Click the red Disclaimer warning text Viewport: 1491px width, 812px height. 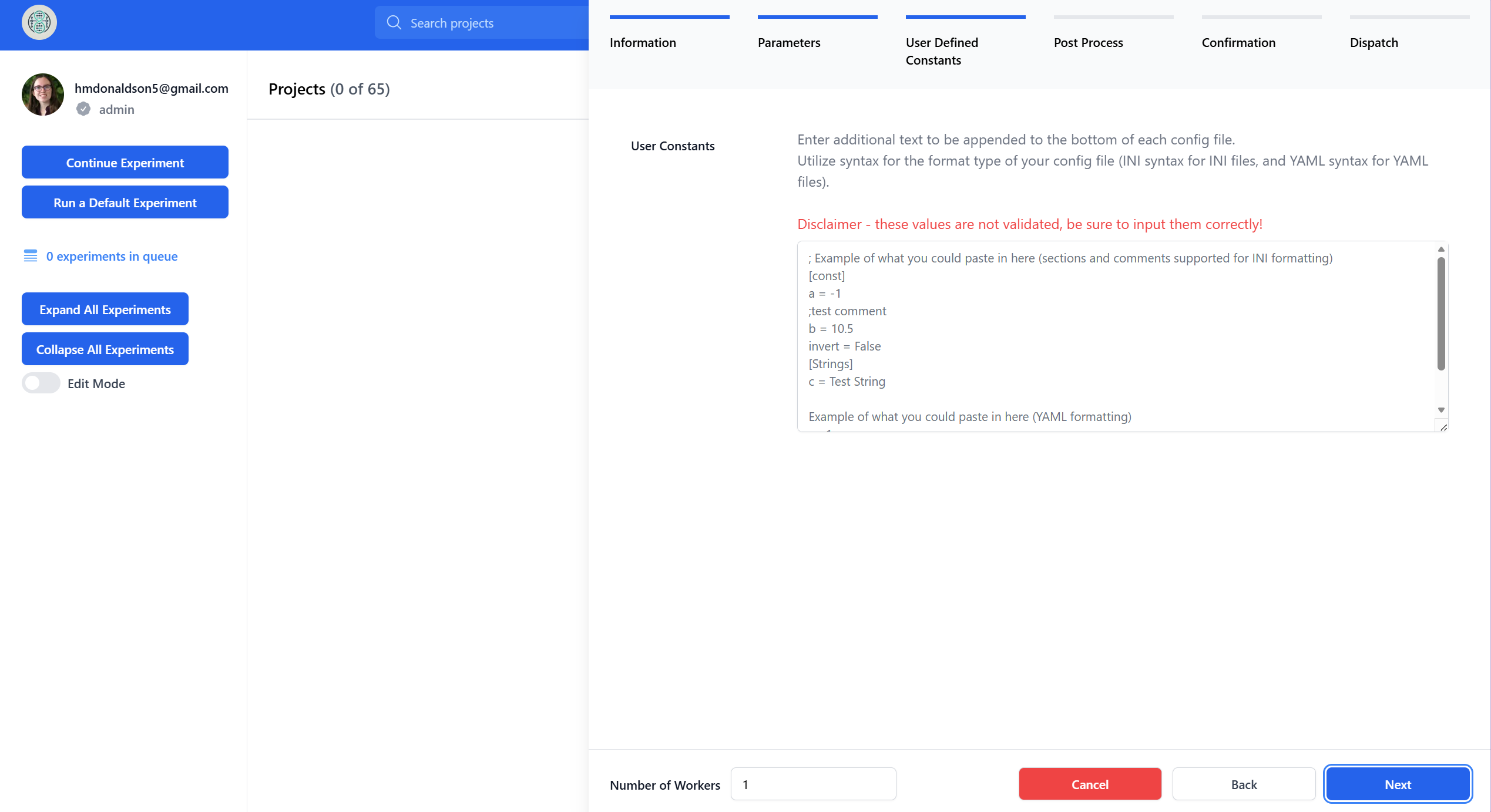pos(1030,224)
